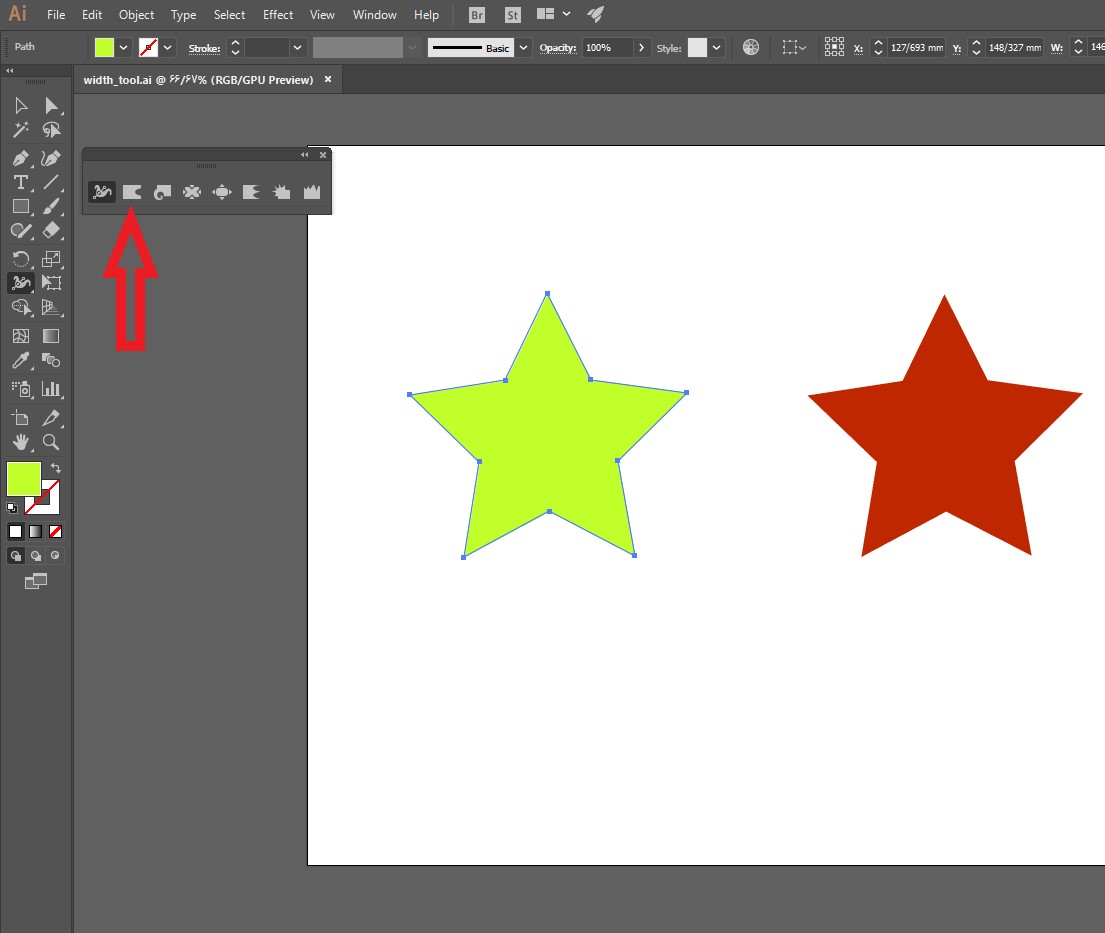Screen dimensions: 1105x933
Task: Select the Crystallize tool icon
Action: pyautogui.click(x=282, y=192)
